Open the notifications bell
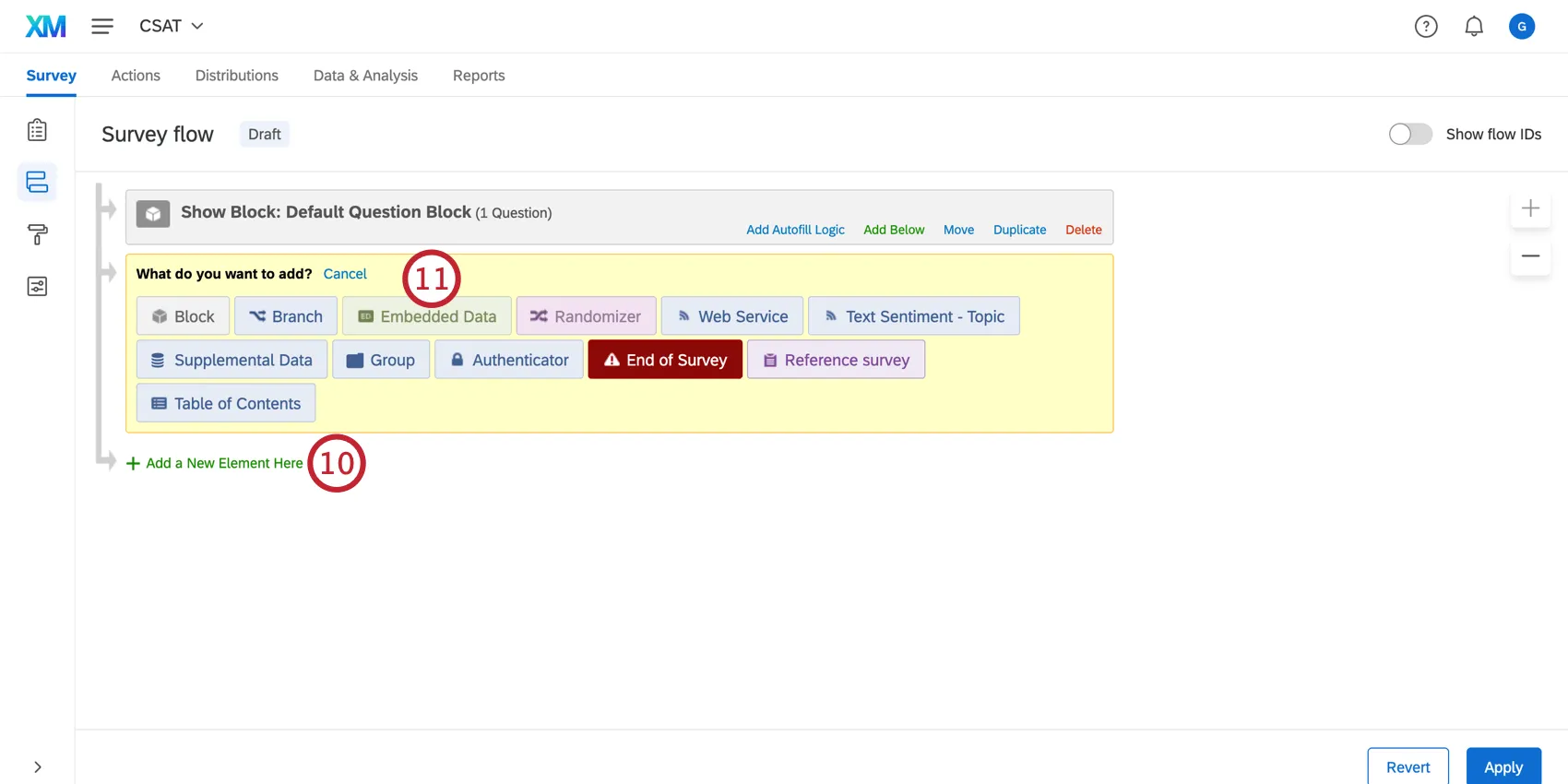Screen dimensions: 1568x784 (x=1474, y=27)
